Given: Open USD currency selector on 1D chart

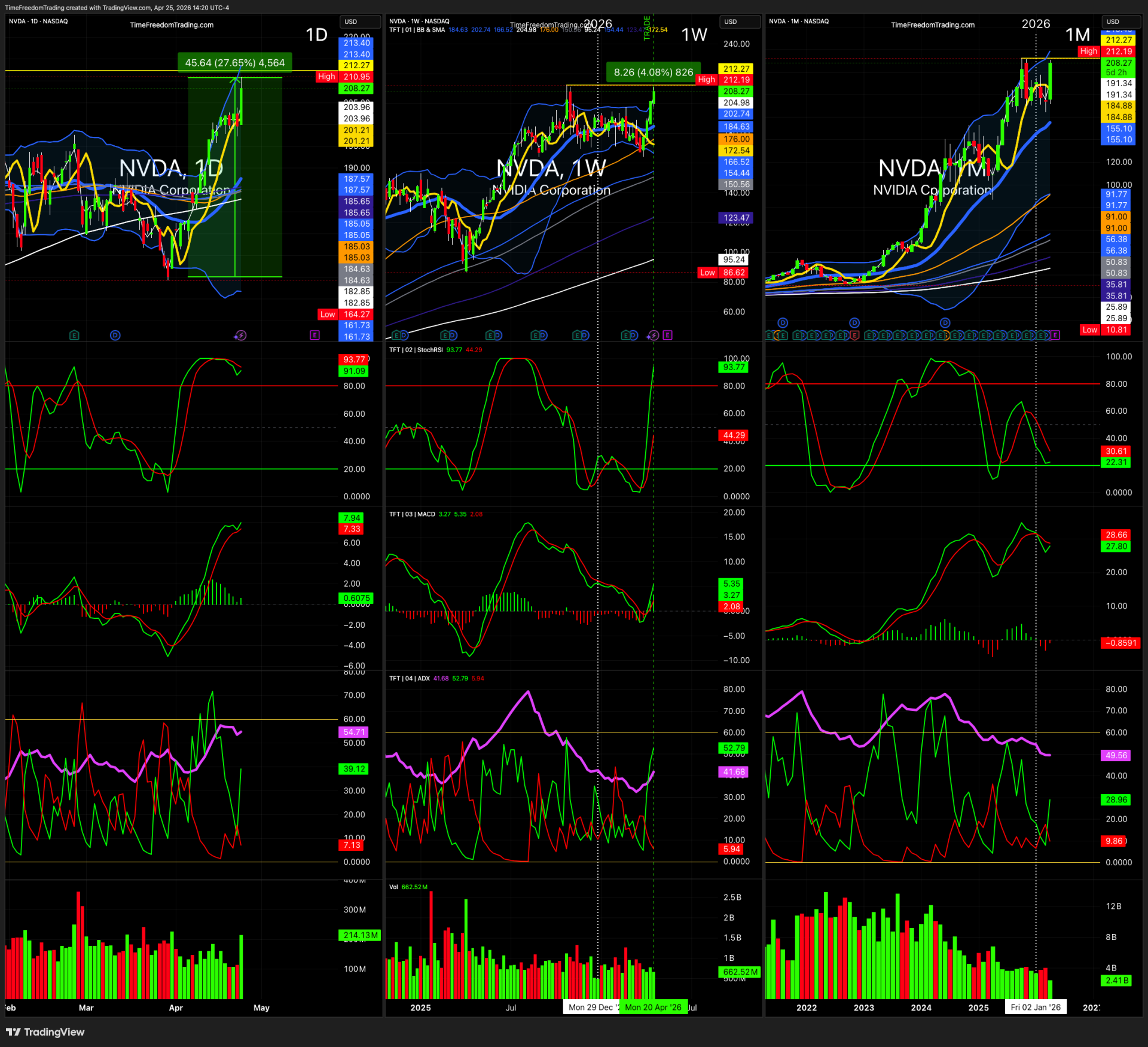Looking at the screenshot, I should [x=359, y=22].
